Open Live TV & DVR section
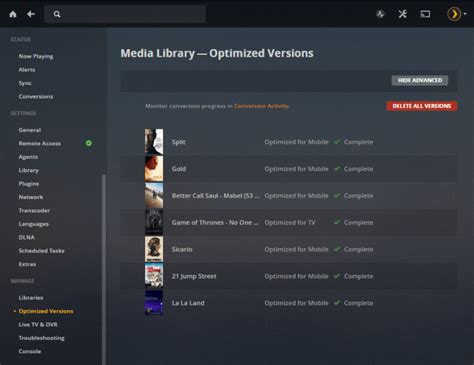 [38, 324]
